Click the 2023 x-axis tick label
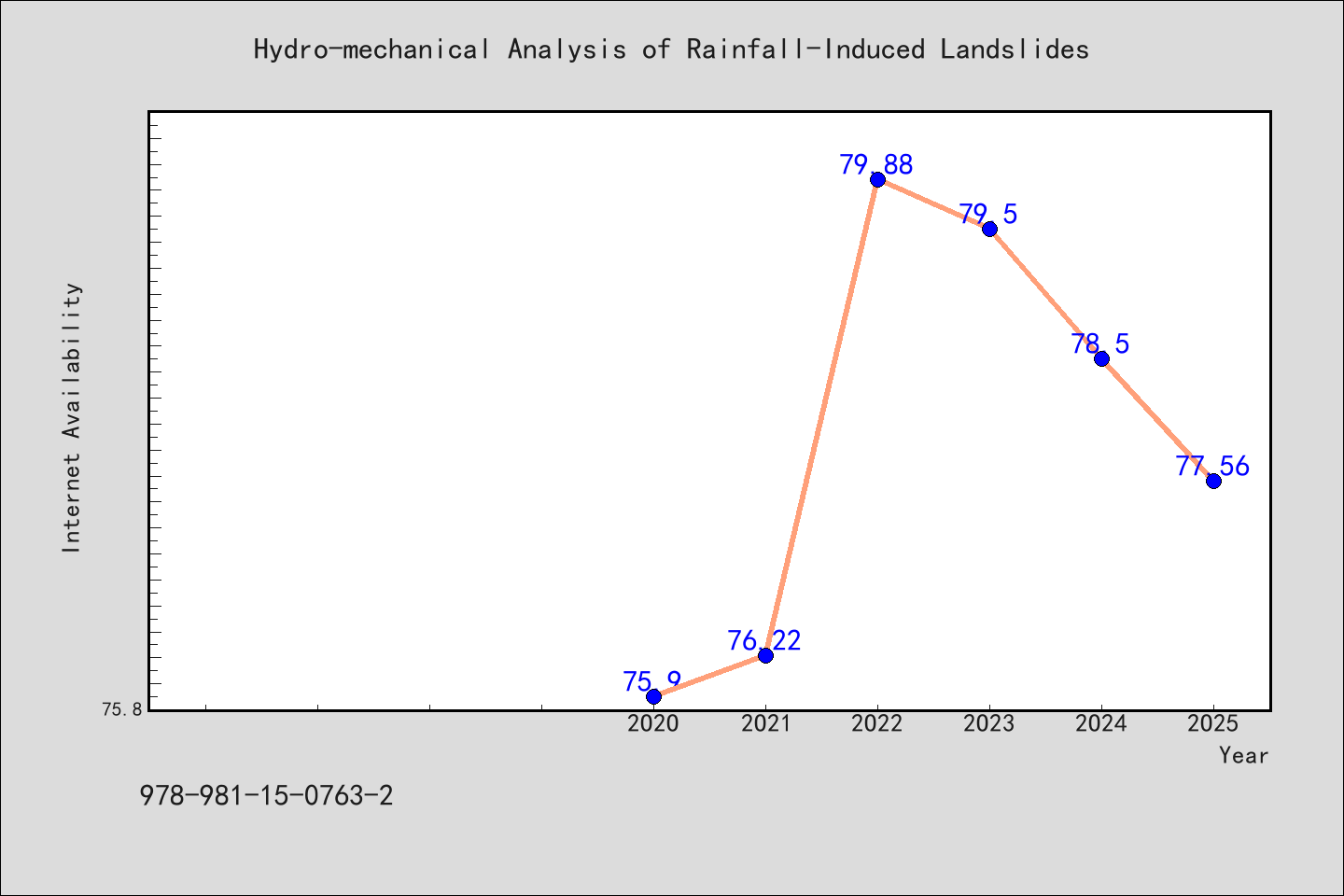 [x=989, y=724]
